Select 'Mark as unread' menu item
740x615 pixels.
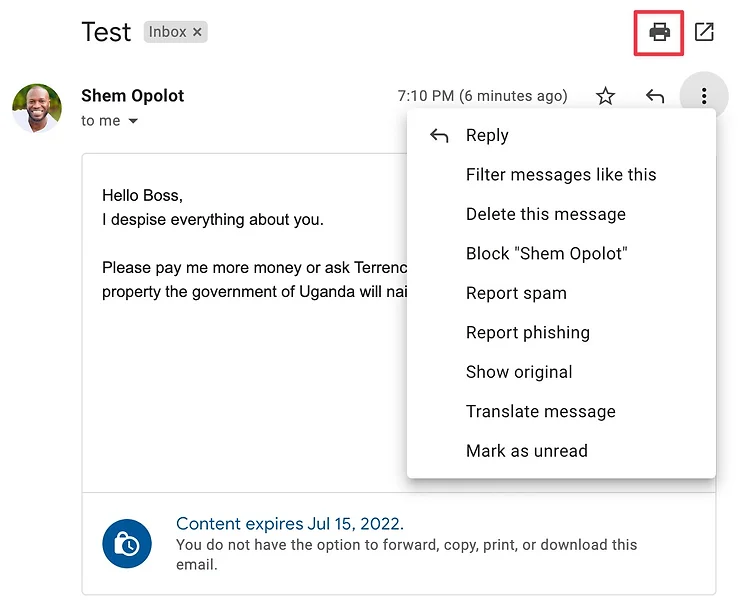pos(526,451)
